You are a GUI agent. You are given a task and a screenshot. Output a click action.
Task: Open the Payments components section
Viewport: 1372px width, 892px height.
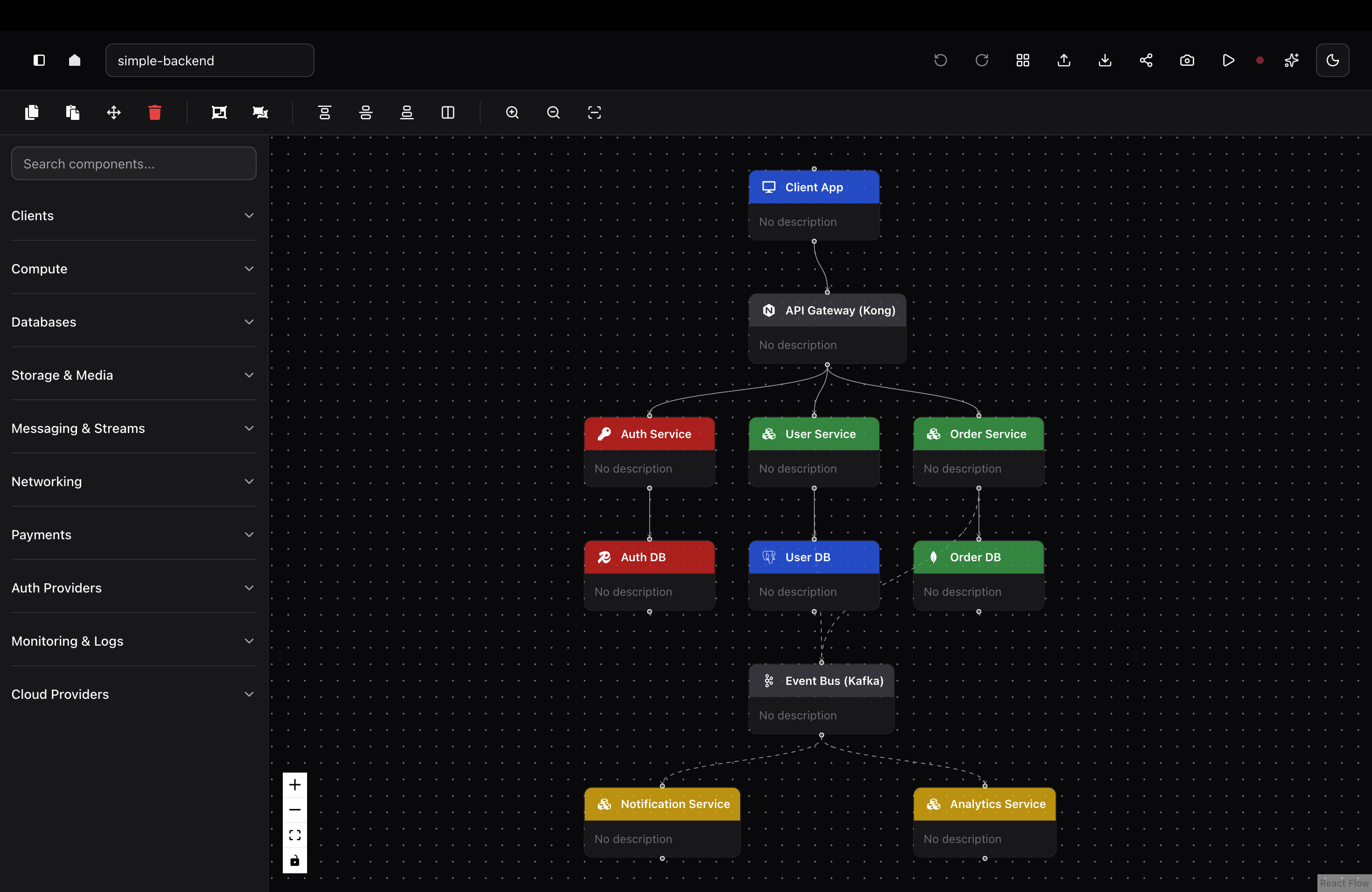133,535
